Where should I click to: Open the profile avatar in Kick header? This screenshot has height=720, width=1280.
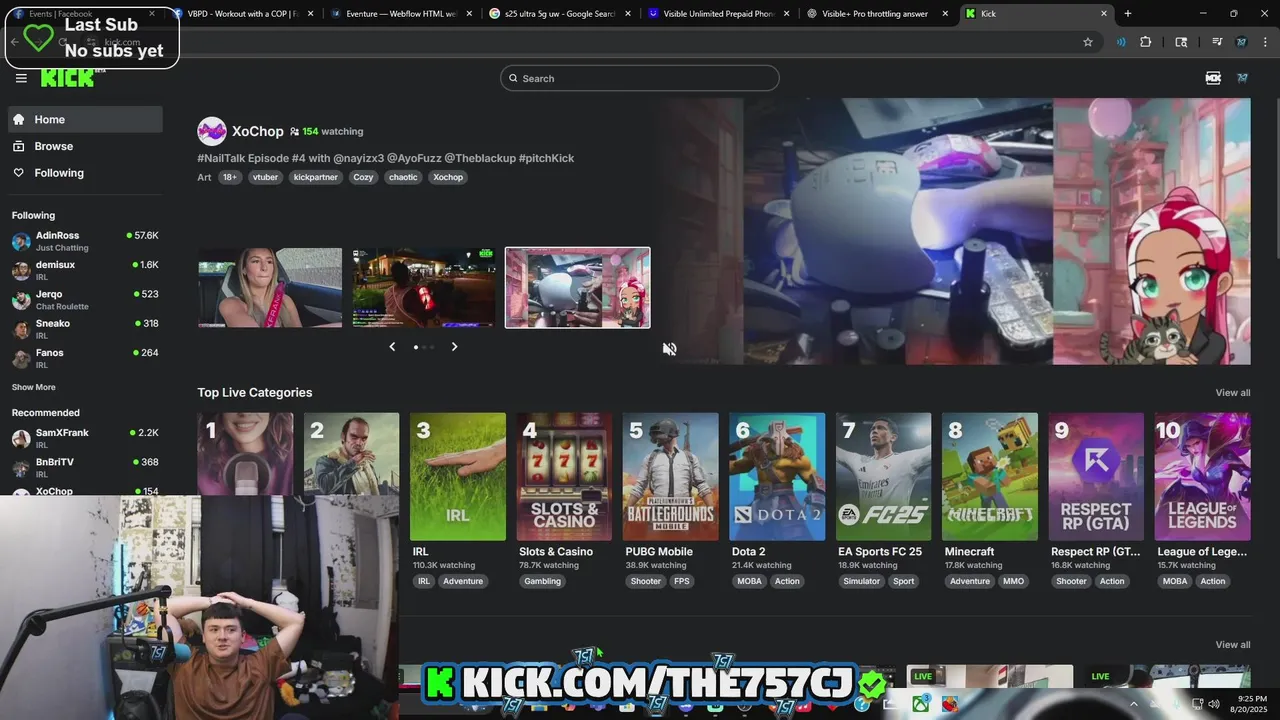(x=1243, y=78)
